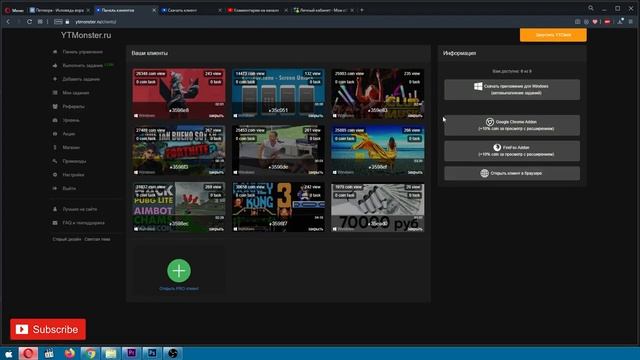Open Мои задания sidebar entry
This screenshot has height=360, width=640.
point(76,93)
